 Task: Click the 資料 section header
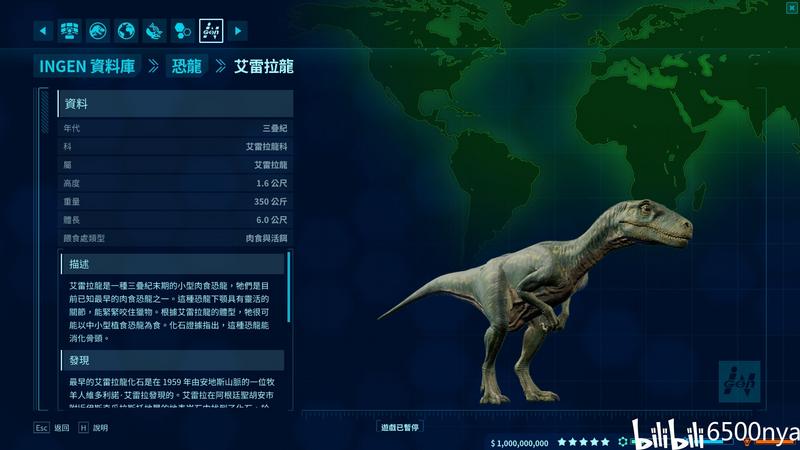[x=175, y=104]
